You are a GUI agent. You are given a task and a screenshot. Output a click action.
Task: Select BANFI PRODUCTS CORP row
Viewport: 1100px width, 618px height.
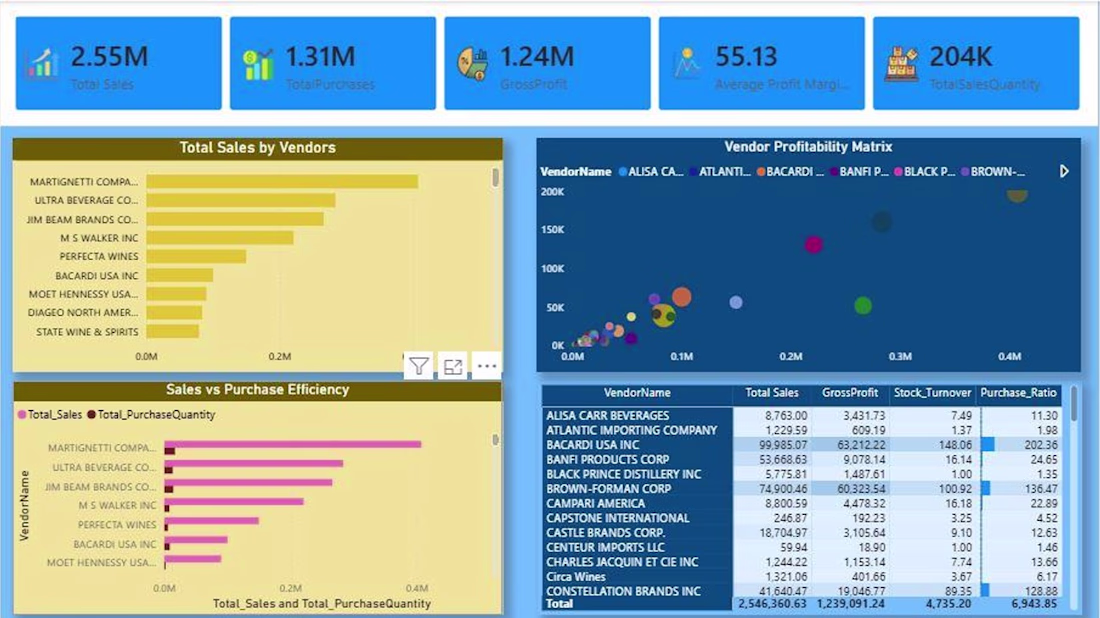[x=801, y=459]
